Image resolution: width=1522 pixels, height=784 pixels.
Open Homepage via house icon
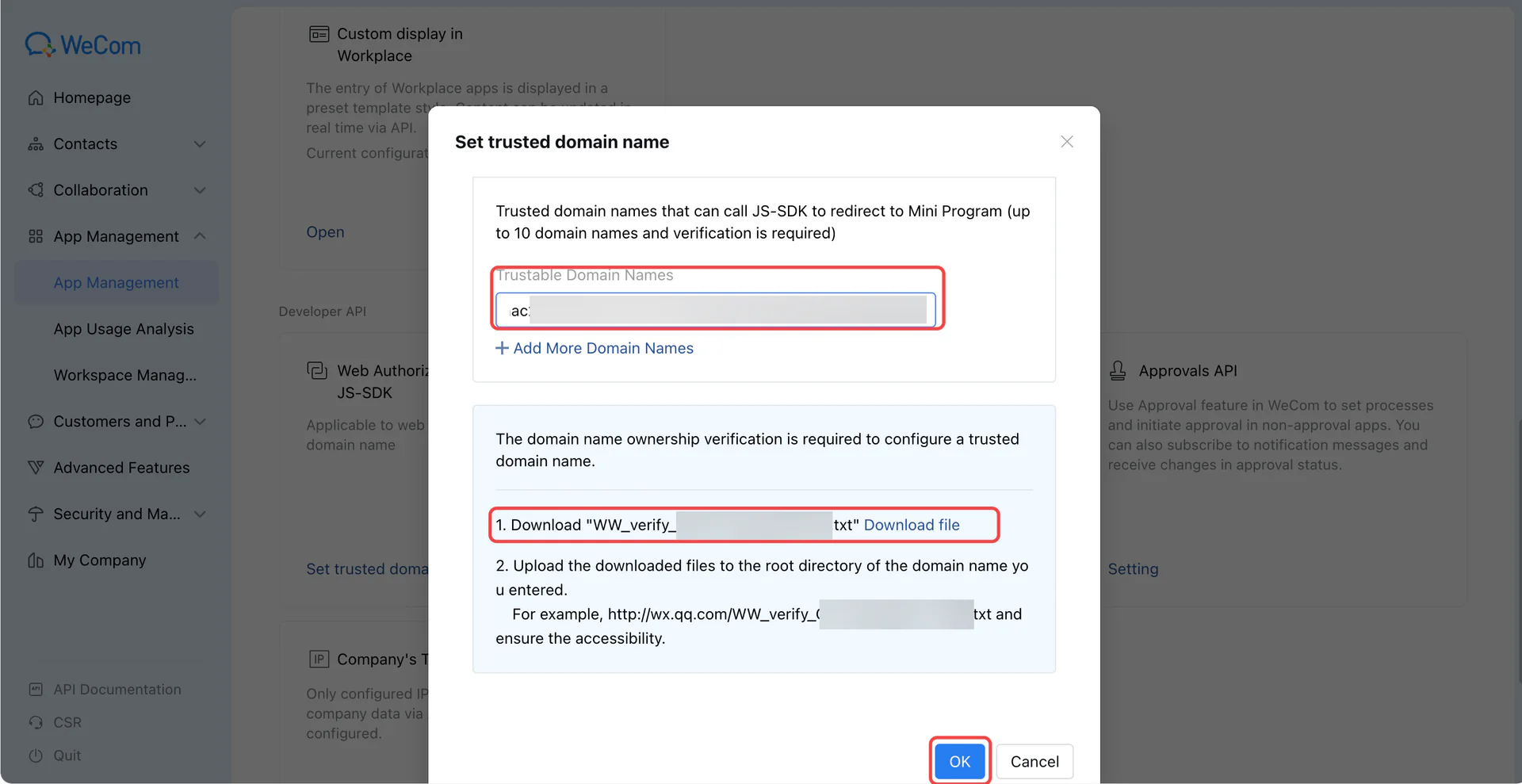(36, 98)
